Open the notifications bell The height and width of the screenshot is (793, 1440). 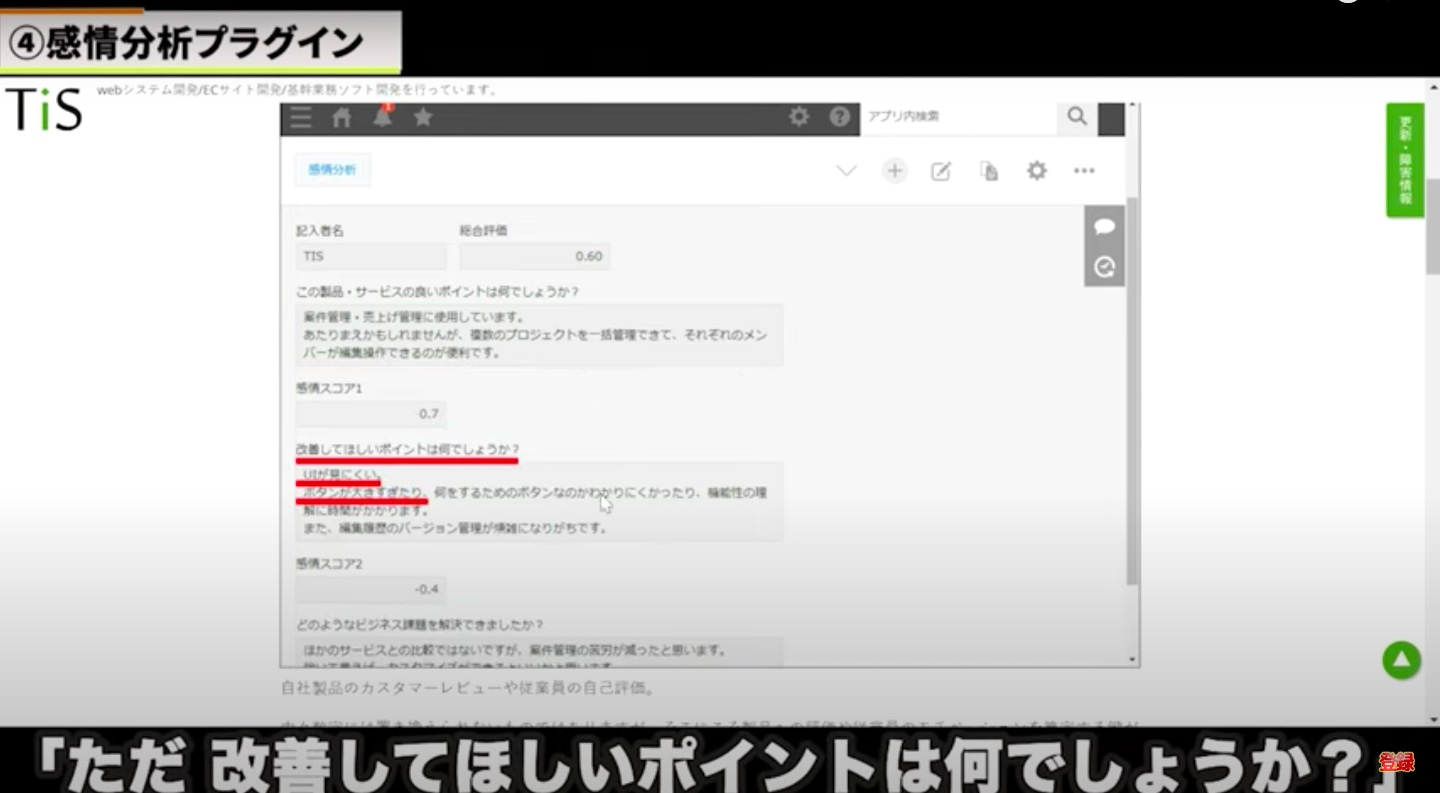(x=383, y=117)
